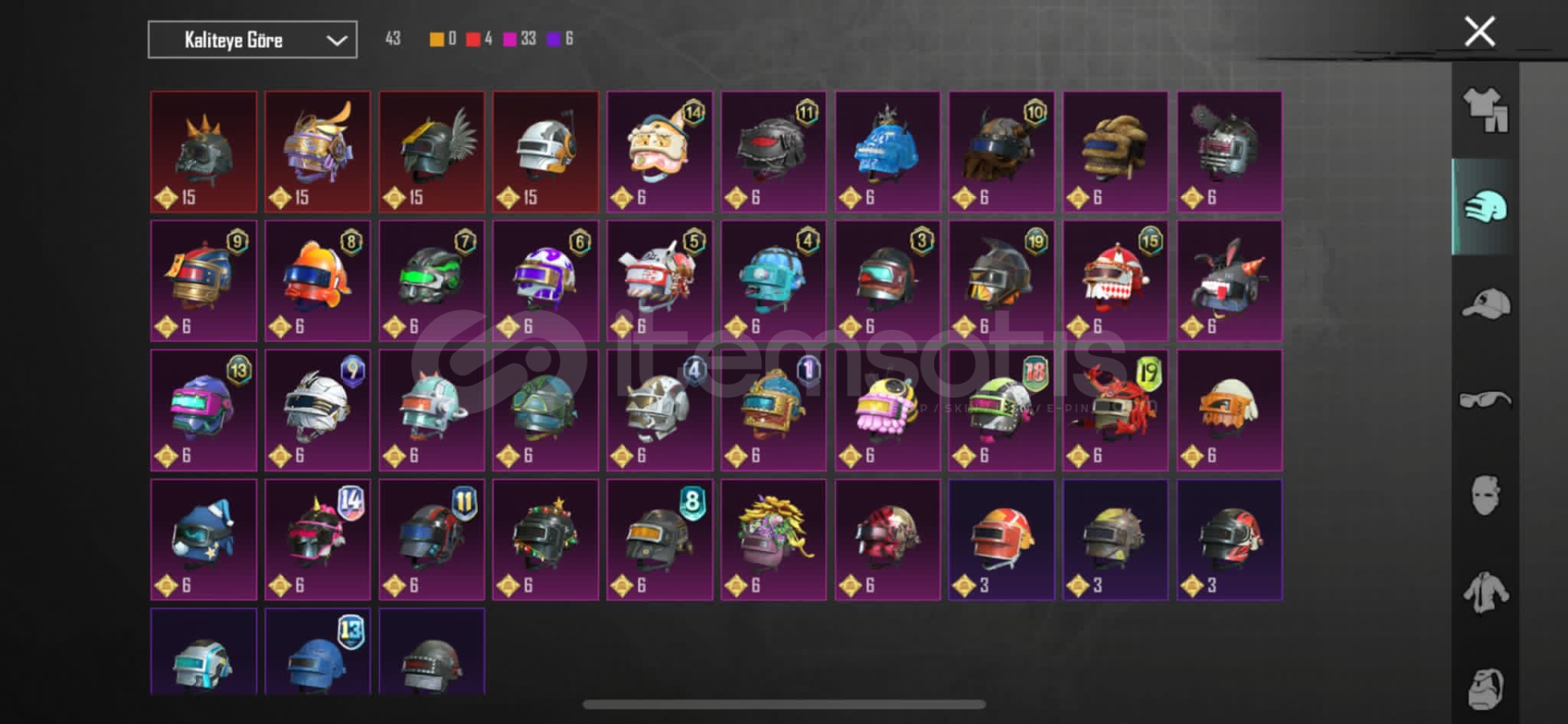Viewport: 1568px width, 724px height.
Task: Click the dropdown chevron arrow
Action: pyautogui.click(x=336, y=41)
